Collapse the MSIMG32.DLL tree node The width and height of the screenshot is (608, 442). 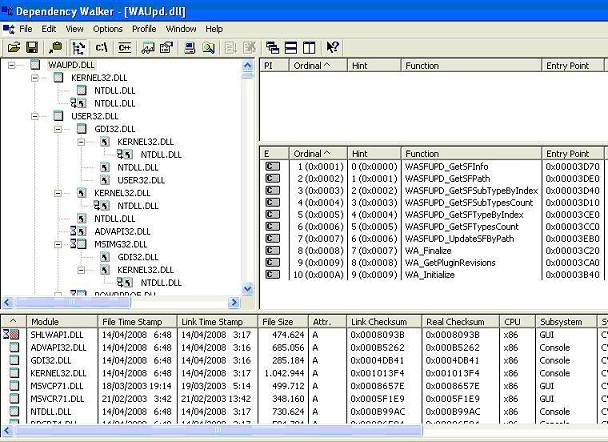58,244
